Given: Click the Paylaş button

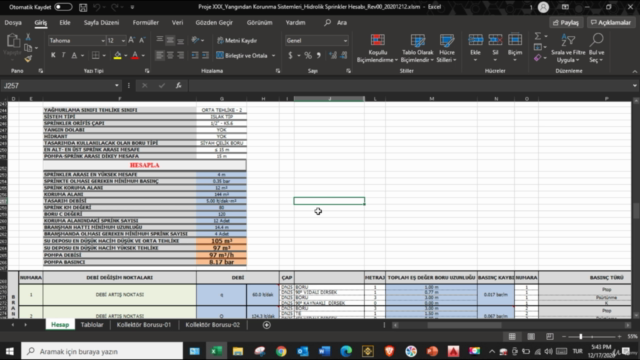Looking at the screenshot, I should click(x=566, y=22).
